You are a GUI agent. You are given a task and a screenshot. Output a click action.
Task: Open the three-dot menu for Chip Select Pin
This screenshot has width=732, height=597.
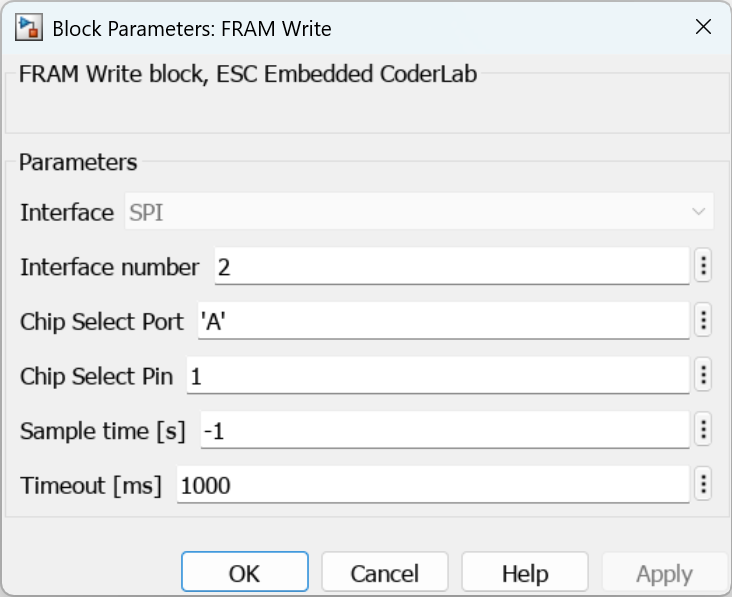pos(703,375)
